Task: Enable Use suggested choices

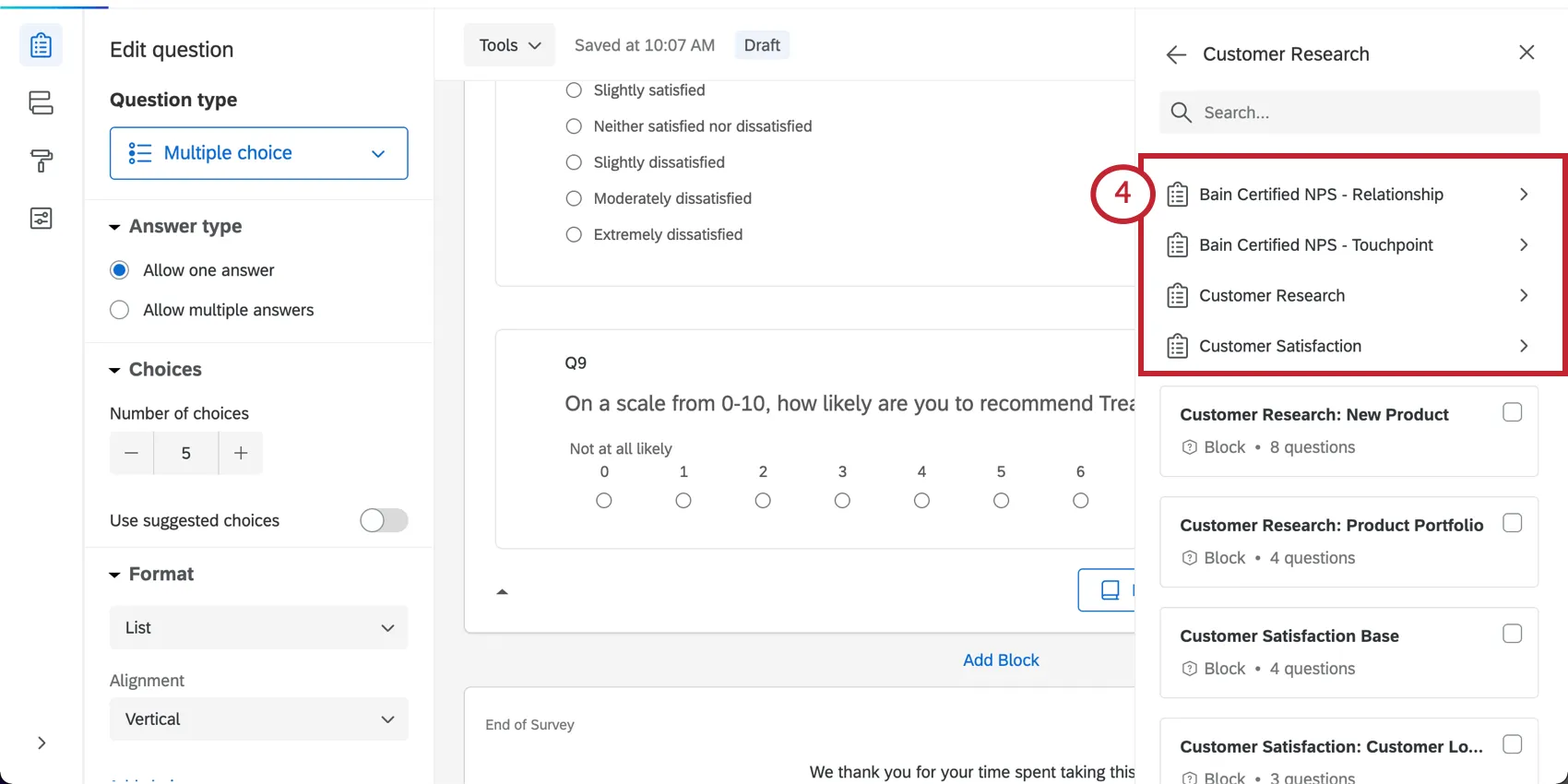Action: tap(384, 520)
